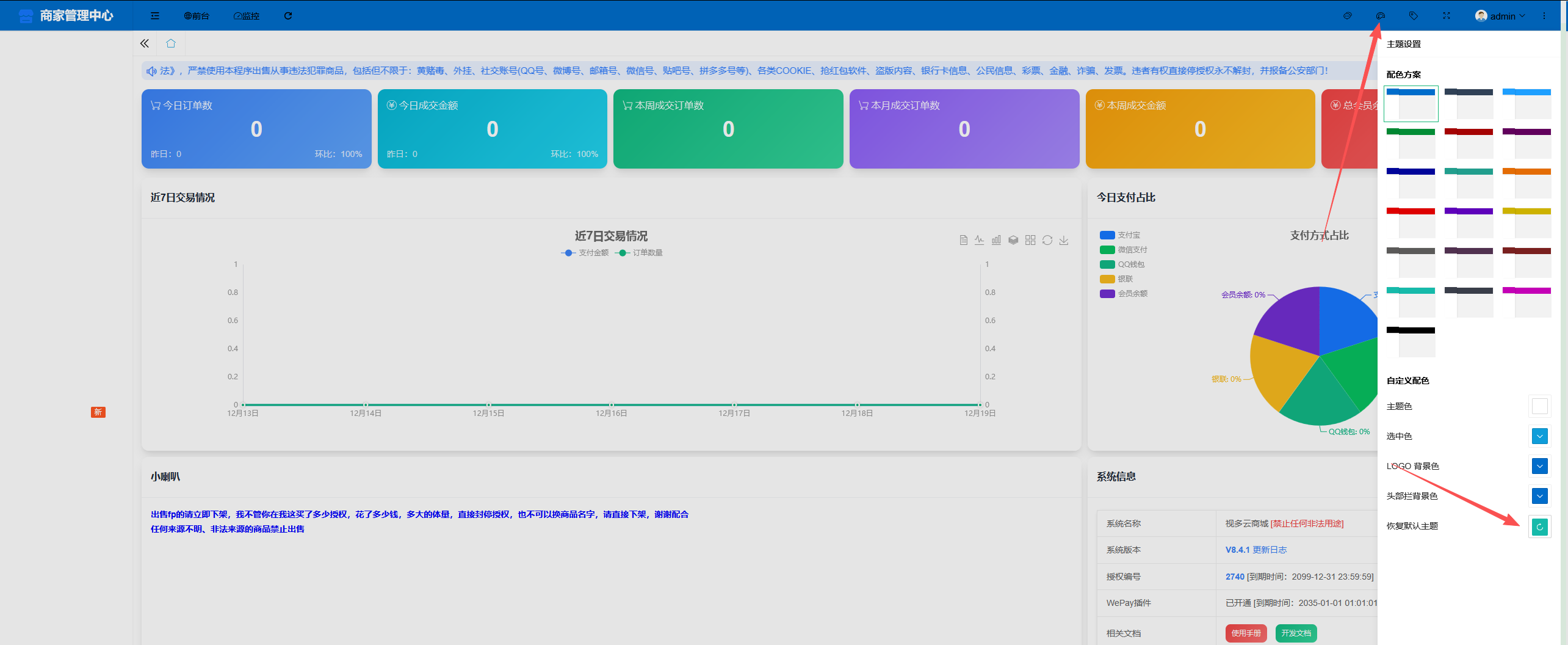This screenshot has height=645, width=1568.
Task: Select the green color scheme swatch
Action: (x=1411, y=143)
